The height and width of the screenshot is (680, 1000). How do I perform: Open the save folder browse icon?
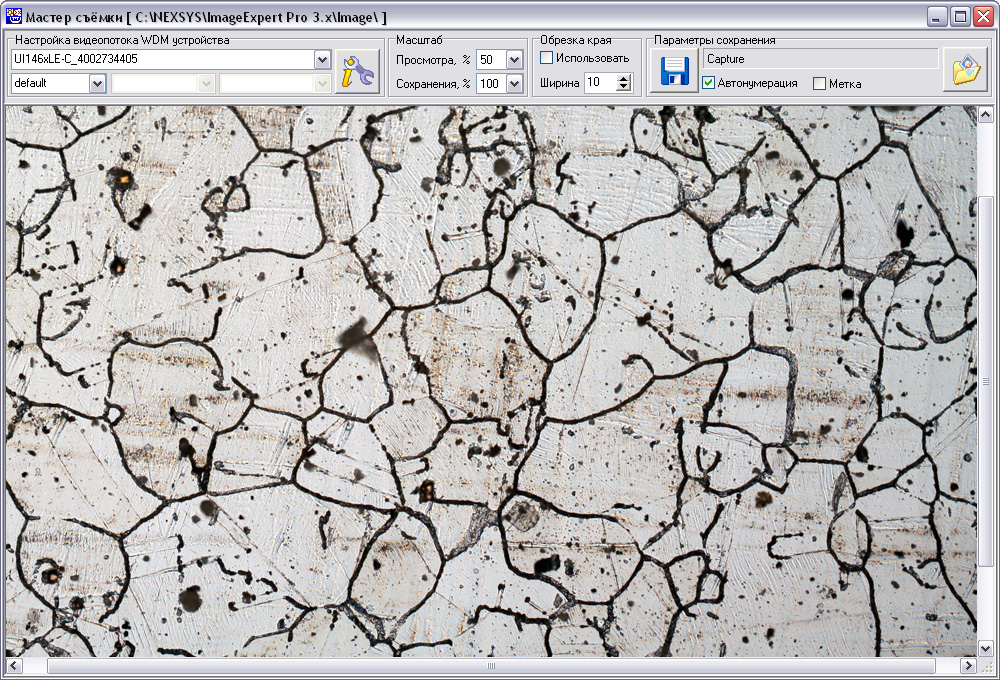[x=965, y=71]
